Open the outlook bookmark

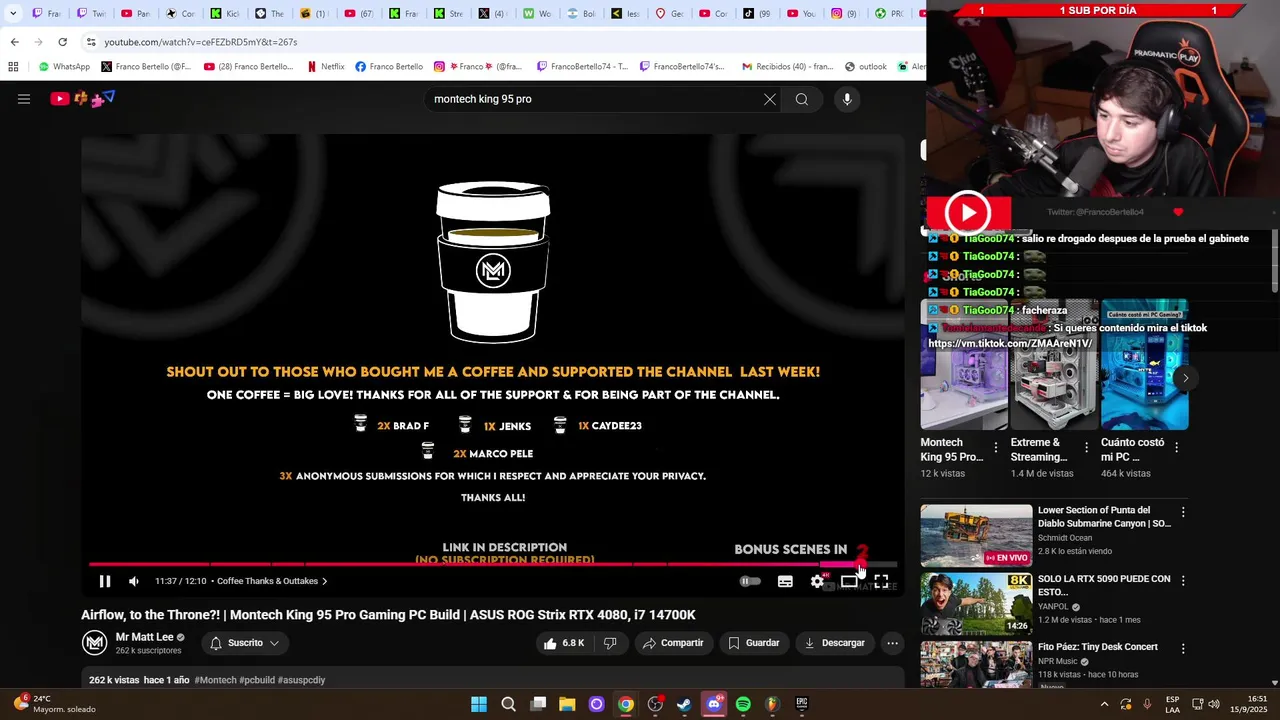(865, 67)
